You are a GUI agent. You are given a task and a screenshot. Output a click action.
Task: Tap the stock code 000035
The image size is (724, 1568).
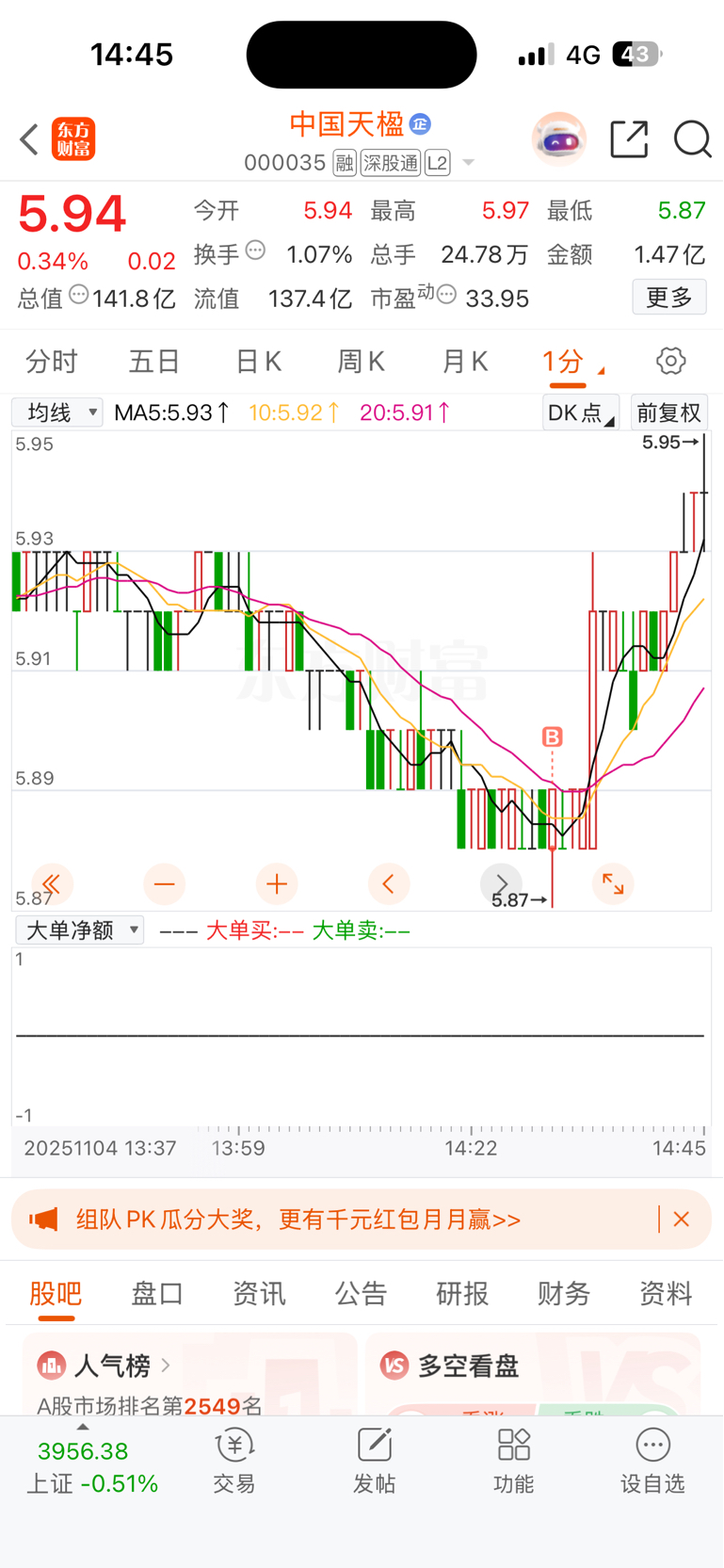point(284,163)
